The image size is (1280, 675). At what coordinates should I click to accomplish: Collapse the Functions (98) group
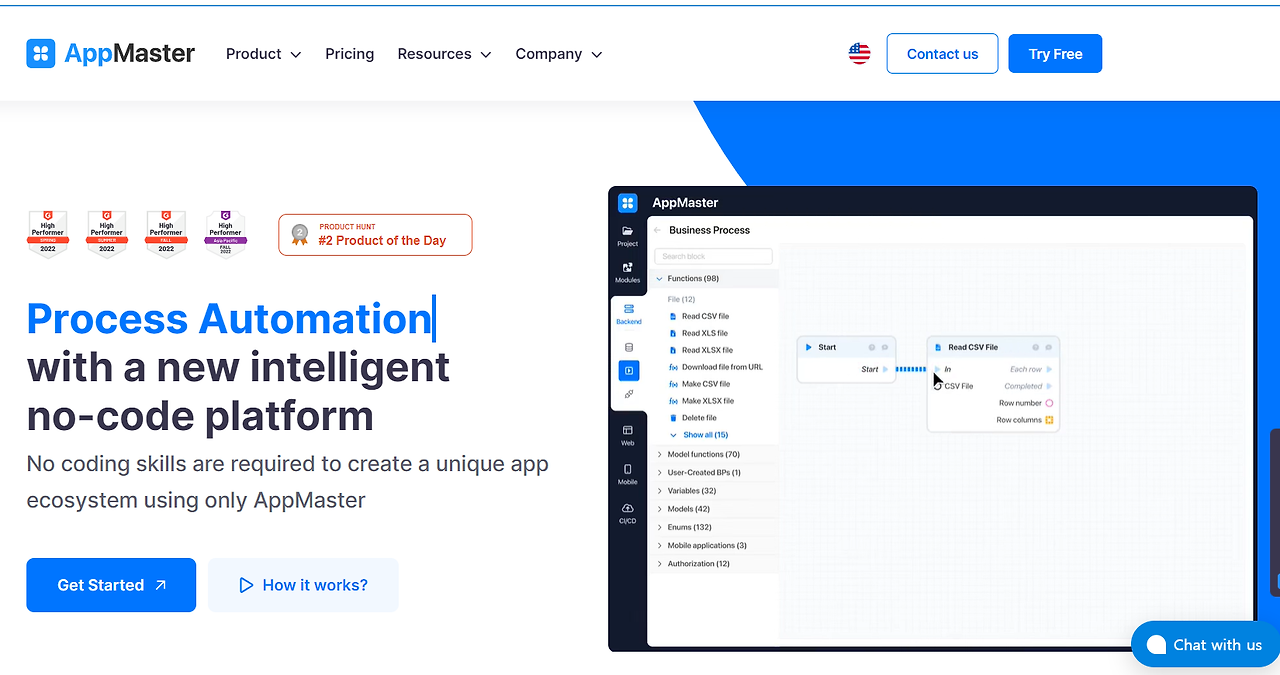[714, 279]
